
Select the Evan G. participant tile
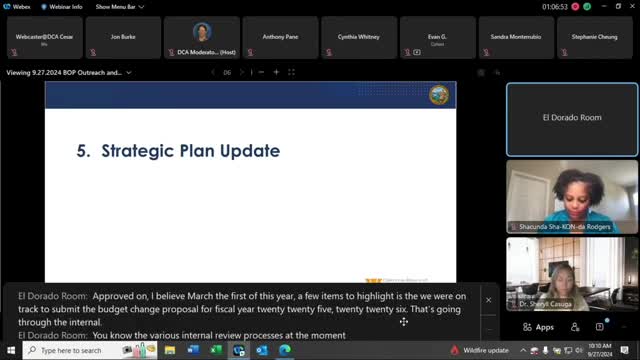coord(438,38)
